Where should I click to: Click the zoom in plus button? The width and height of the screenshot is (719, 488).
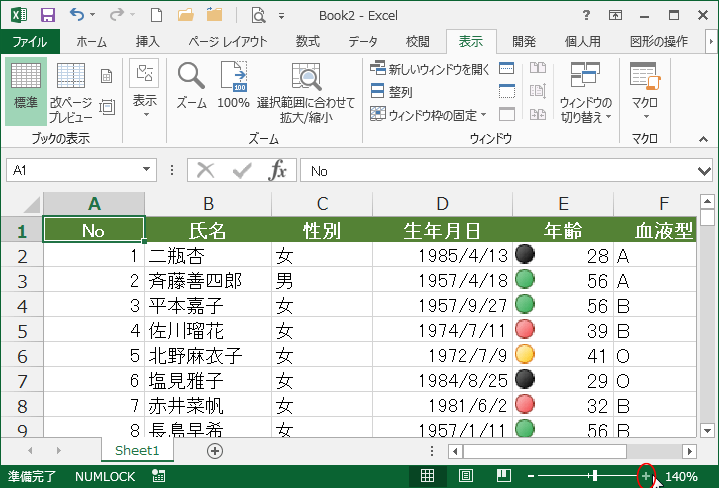click(x=646, y=476)
